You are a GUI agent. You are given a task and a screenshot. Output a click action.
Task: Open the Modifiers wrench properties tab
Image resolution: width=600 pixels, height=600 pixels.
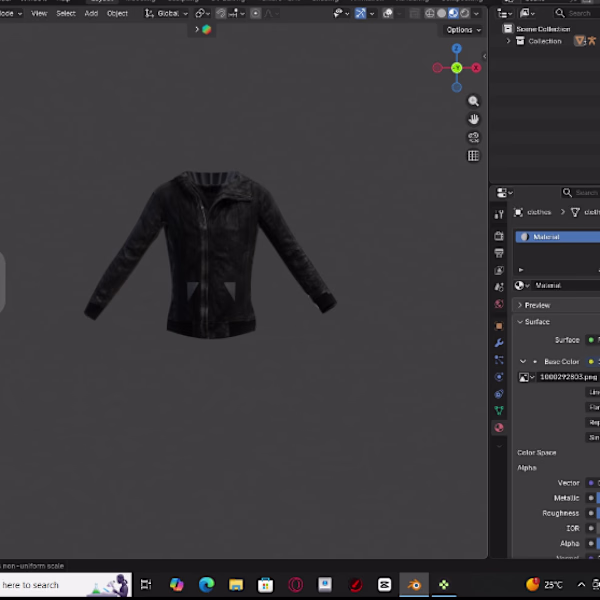tap(499, 343)
